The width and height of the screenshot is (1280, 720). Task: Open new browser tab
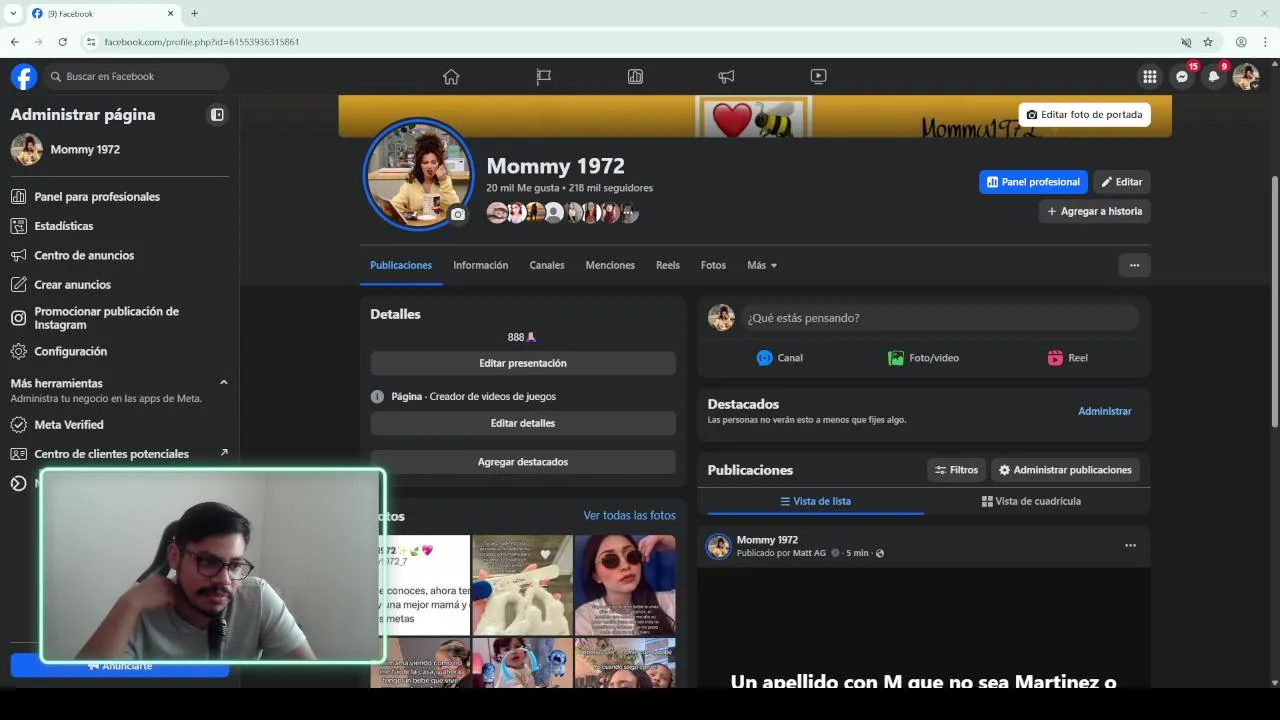(194, 13)
